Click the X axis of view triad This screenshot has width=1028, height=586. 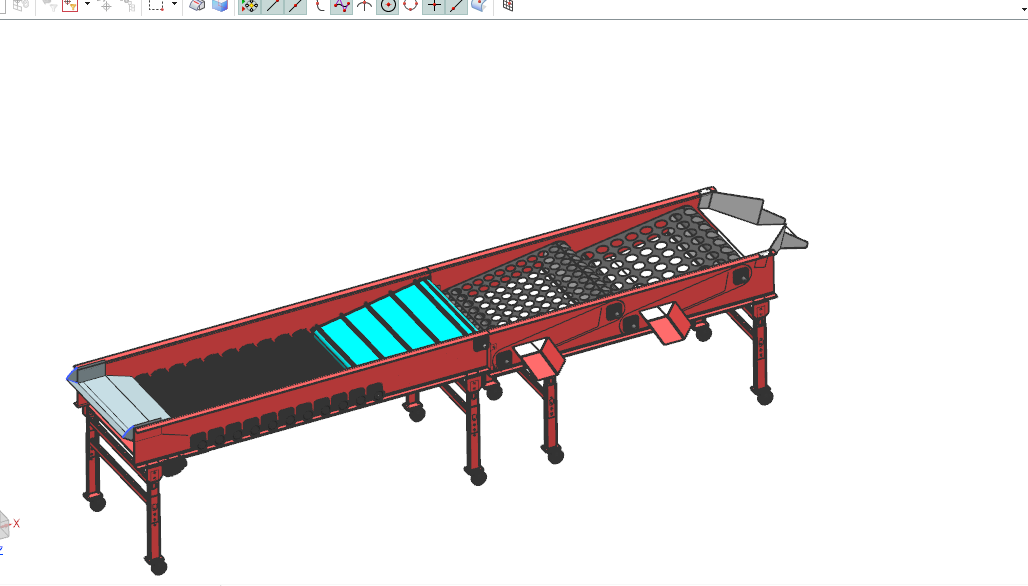[16, 523]
